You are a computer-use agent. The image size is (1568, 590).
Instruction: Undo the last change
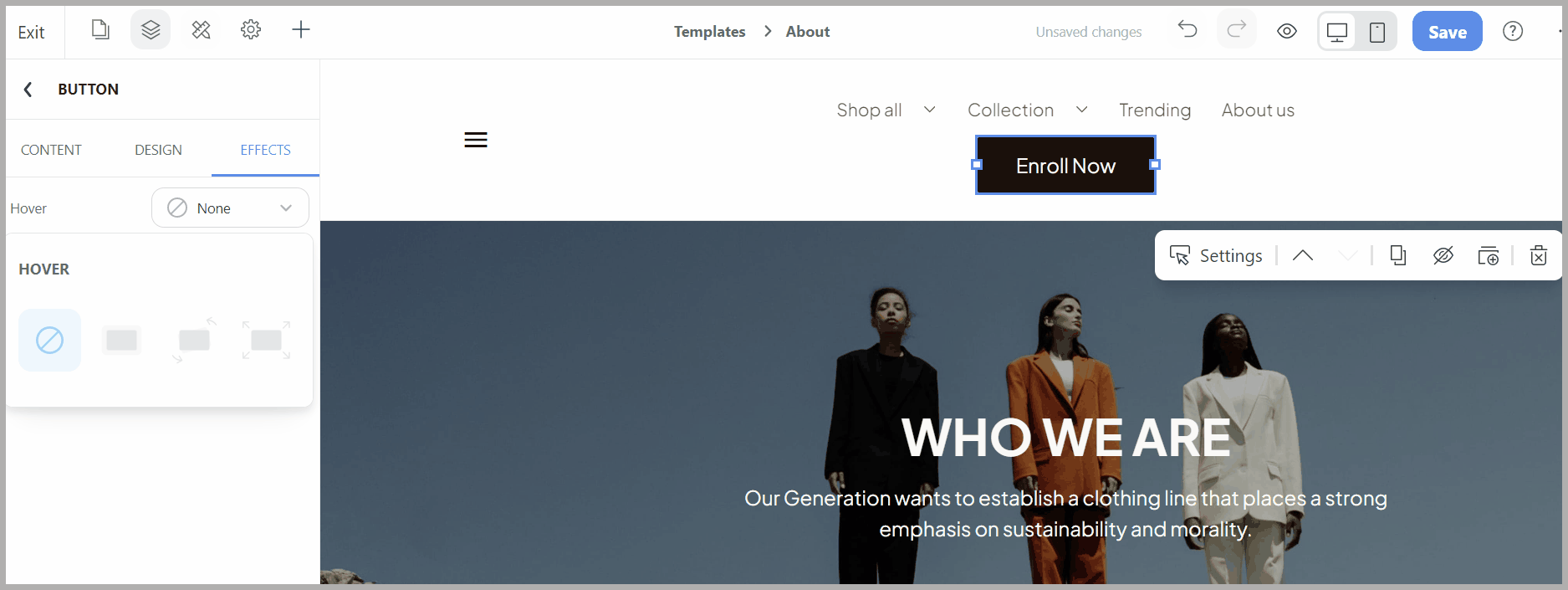click(x=1187, y=30)
